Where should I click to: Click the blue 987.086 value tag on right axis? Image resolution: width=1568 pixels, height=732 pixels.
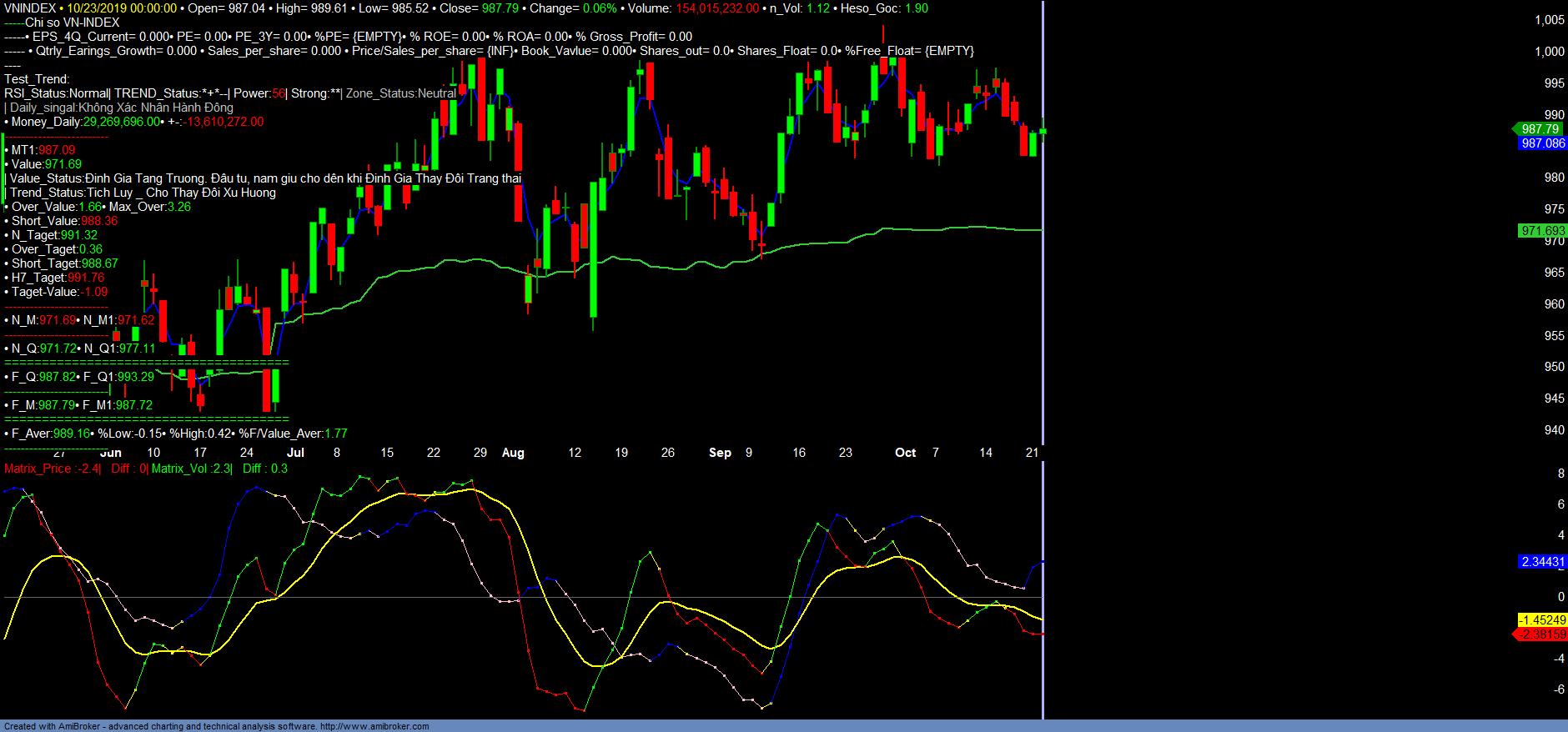(1542, 143)
